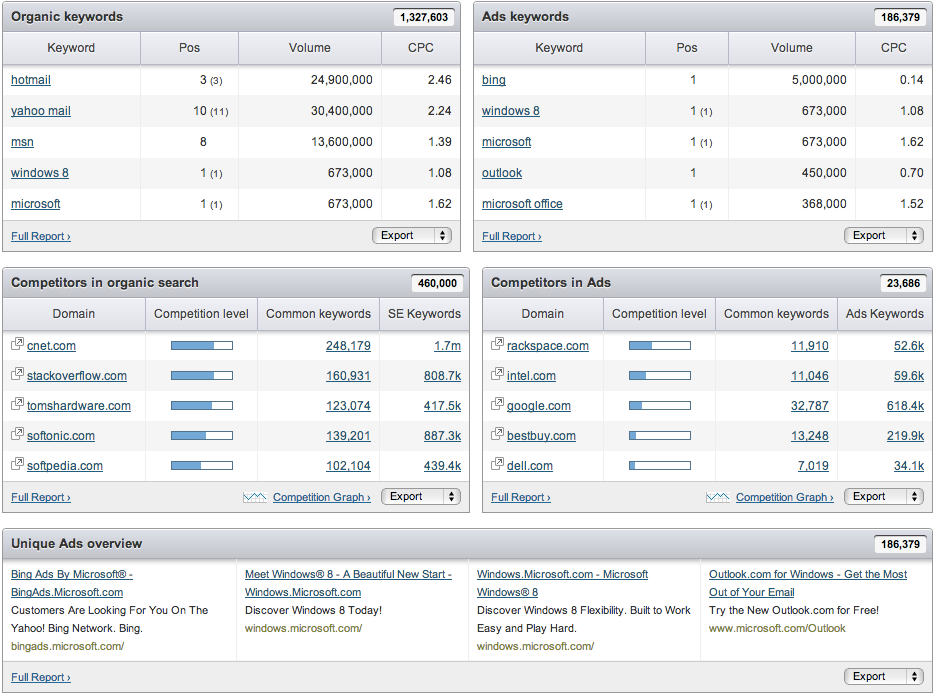Click the Competitors in Ads total 23,686 badge
The width and height of the screenshot is (934, 693).
(903, 283)
